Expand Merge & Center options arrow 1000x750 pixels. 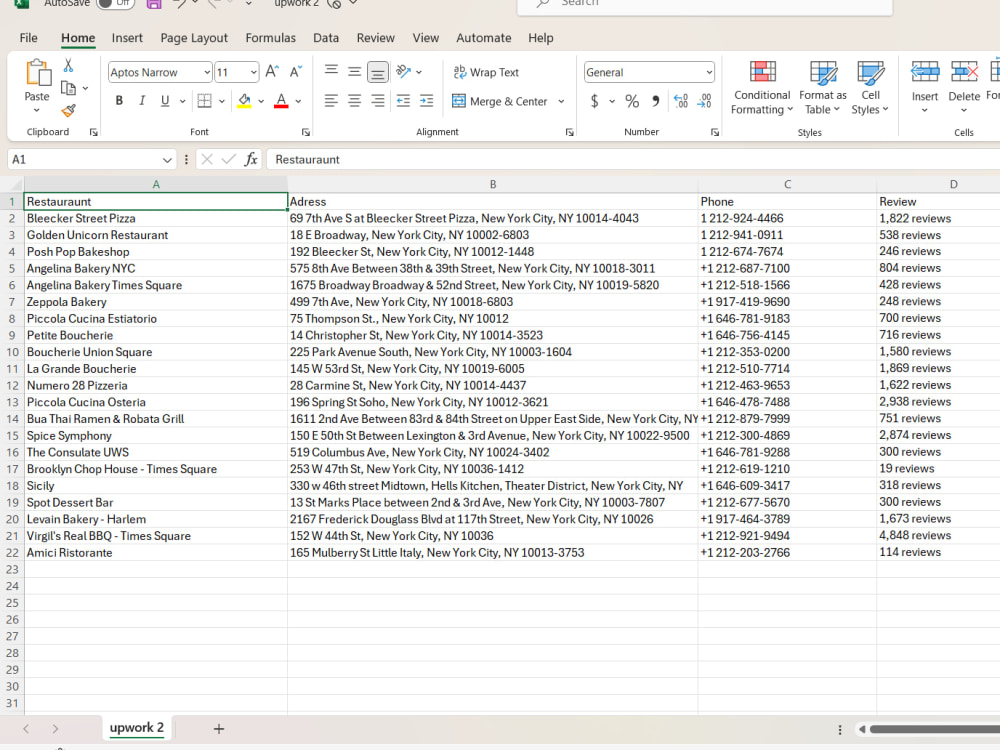click(561, 101)
